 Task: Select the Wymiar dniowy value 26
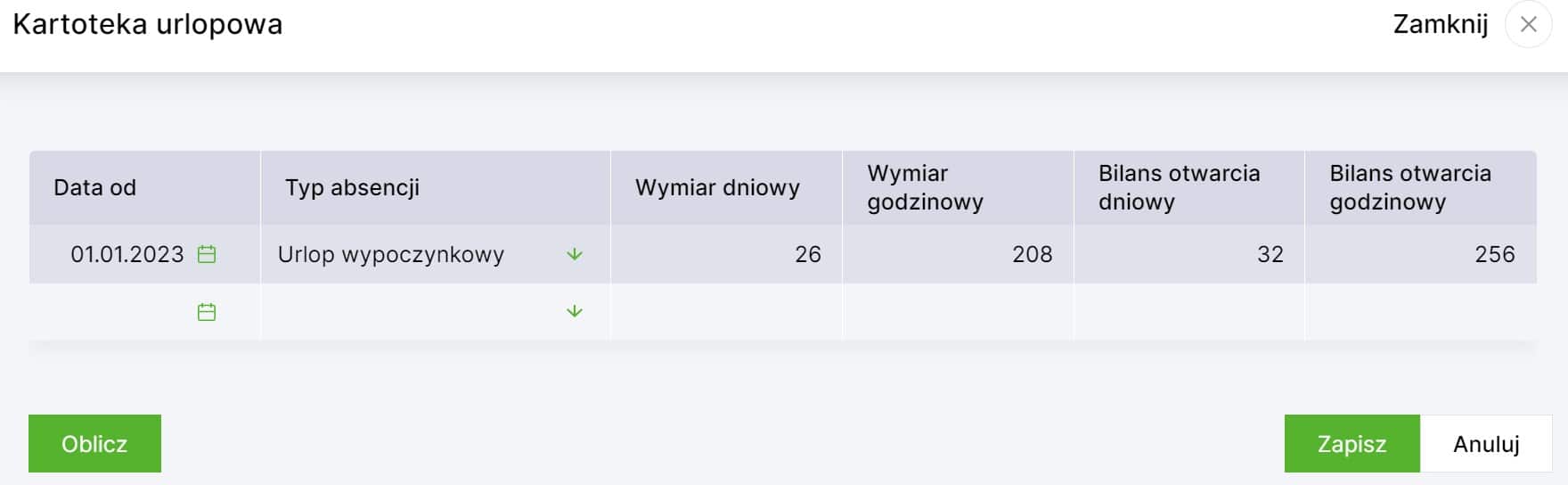[x=808, y=254]
